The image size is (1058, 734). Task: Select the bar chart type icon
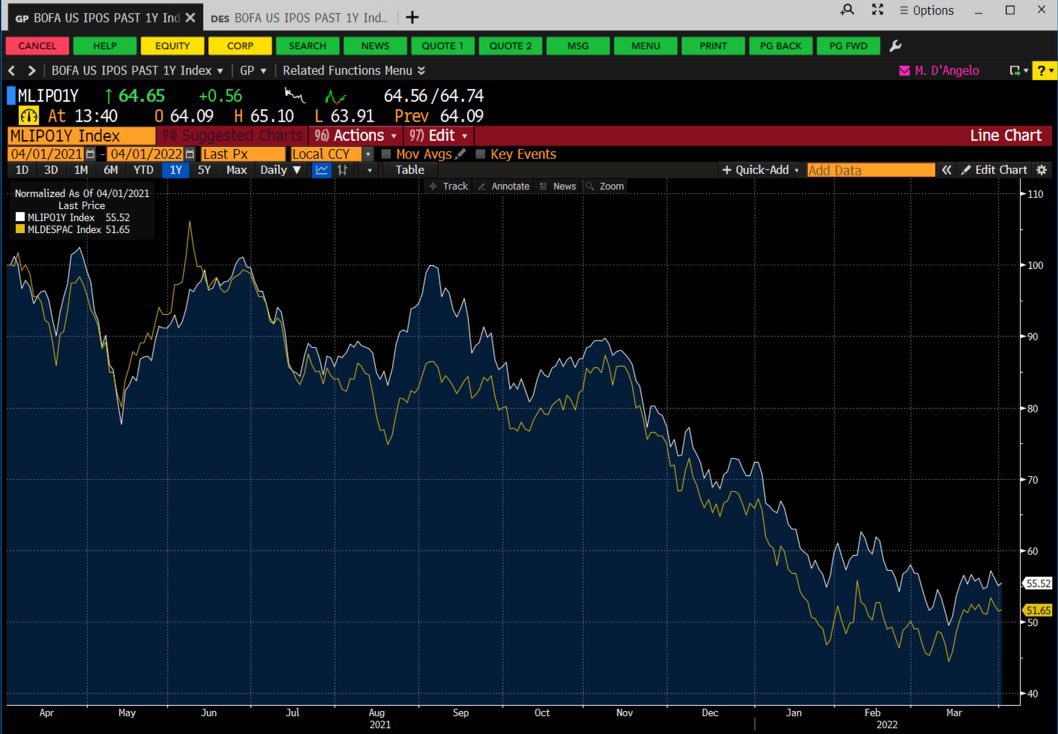pyautogui.click(x=343, y=170)
